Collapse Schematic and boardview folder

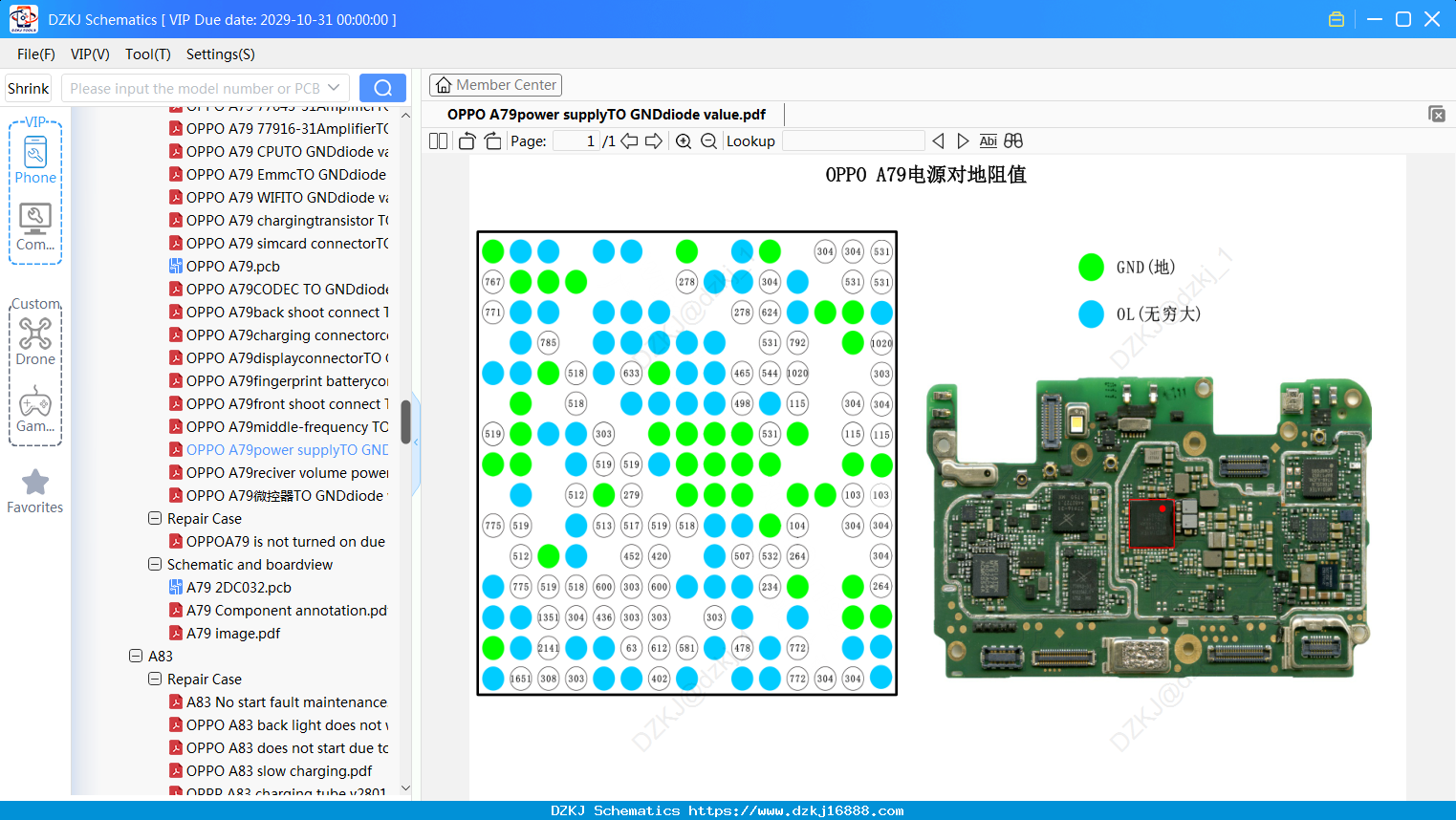pos(155,565)
